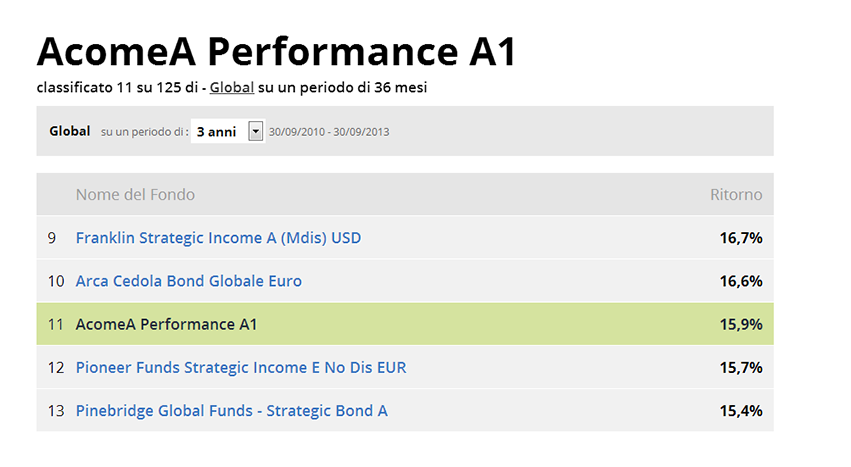Viewport: 851px width, 467px height.
Task: Click the 16,6% return value
Action: tap(741, 281)
